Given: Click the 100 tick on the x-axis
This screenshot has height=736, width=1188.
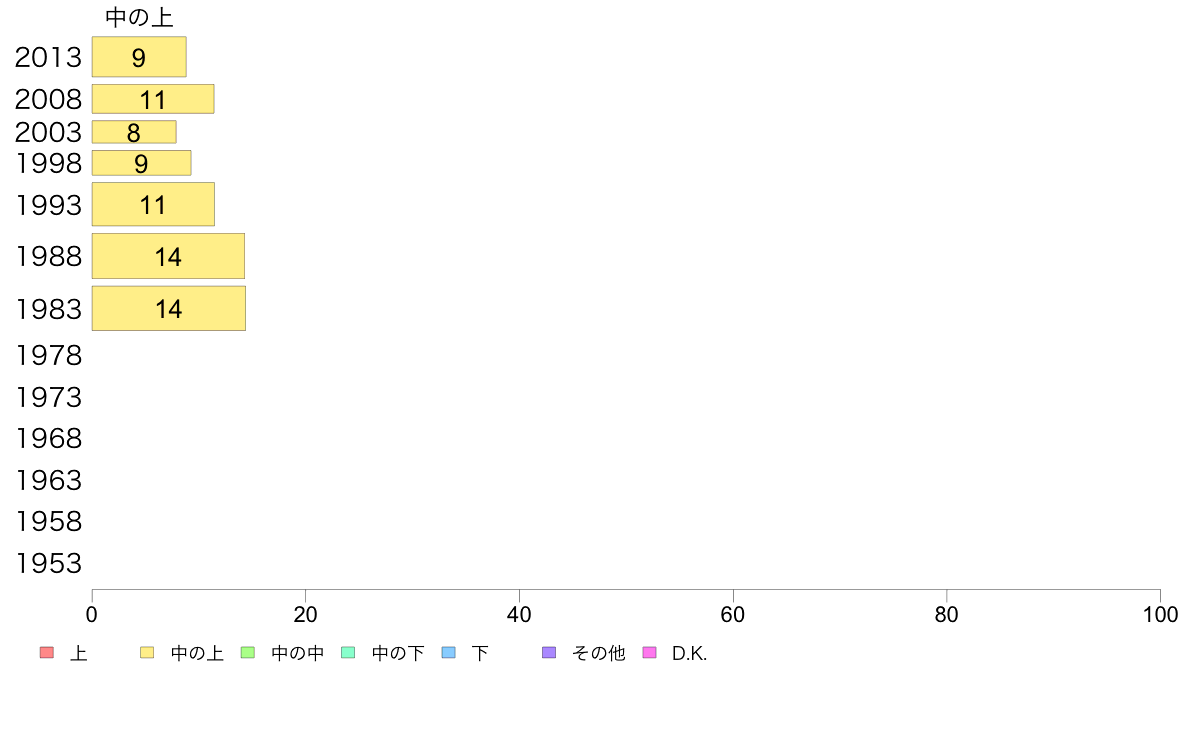Looking at the screenshot, I should [x=1160, y=615].
